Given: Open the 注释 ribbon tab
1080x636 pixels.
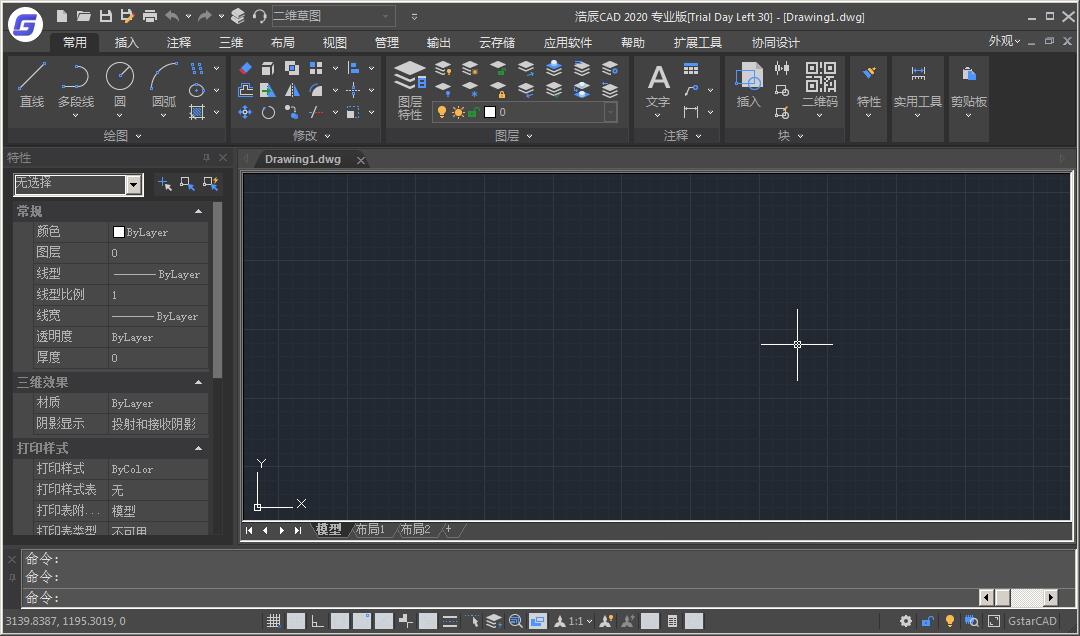Looking at the screenshot, I should 178,43.
